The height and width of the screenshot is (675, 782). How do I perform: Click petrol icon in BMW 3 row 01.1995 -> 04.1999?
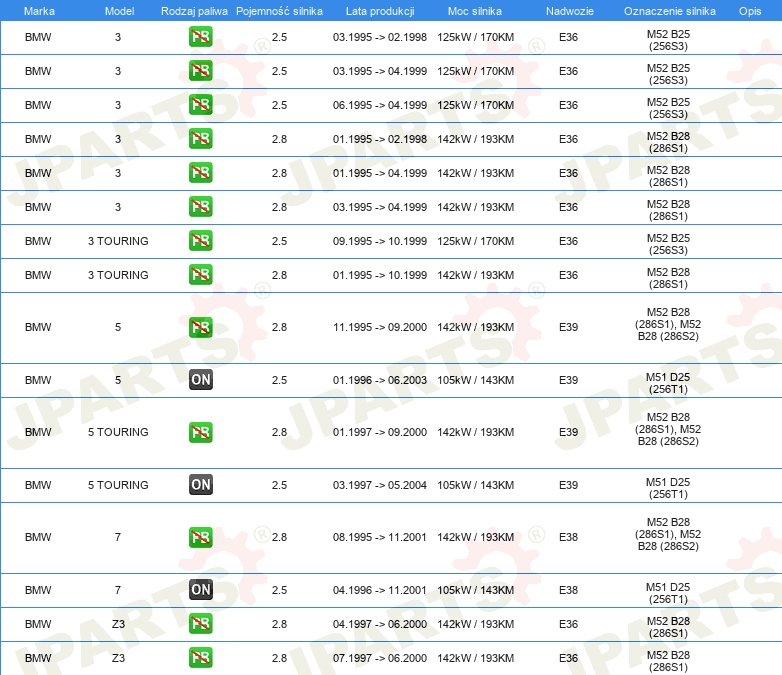pos(200,173)
